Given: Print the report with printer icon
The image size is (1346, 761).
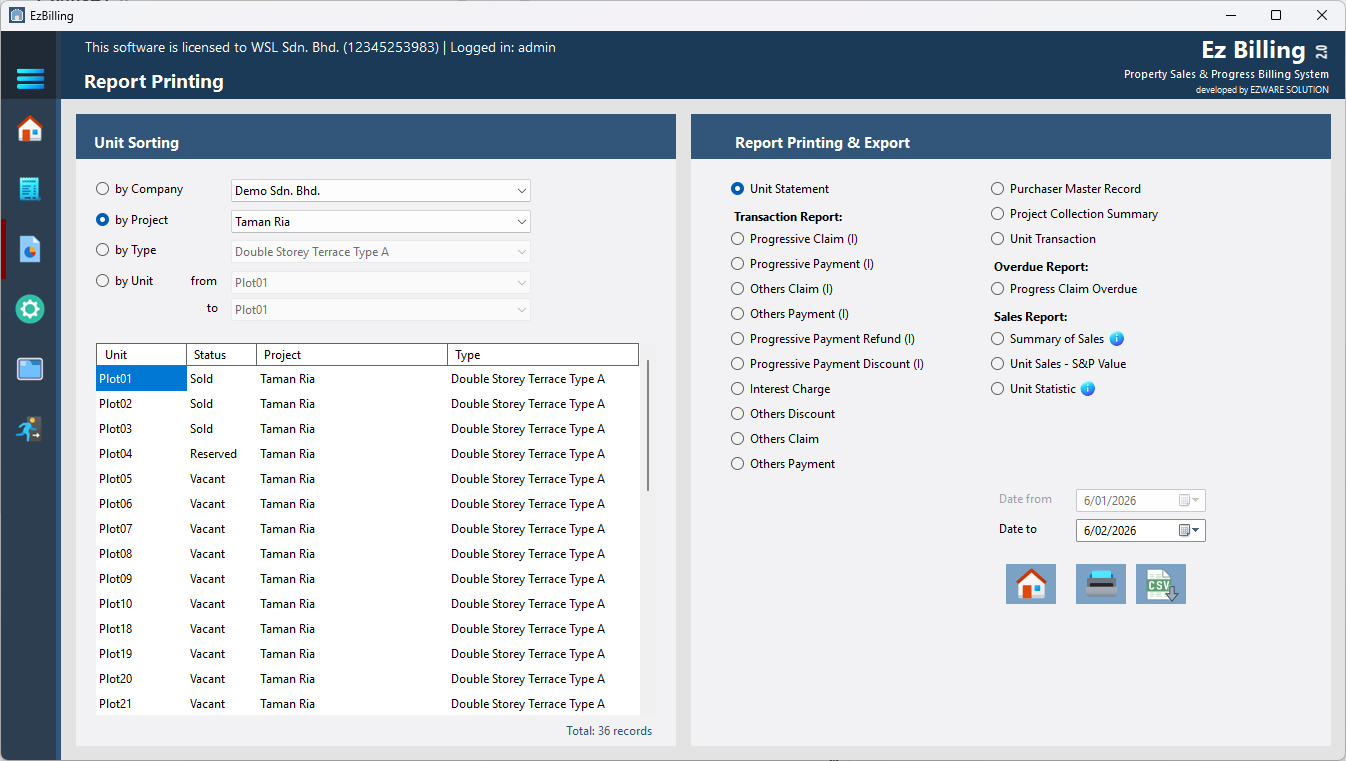Looking at the screenshot, I should point(1101,584).
